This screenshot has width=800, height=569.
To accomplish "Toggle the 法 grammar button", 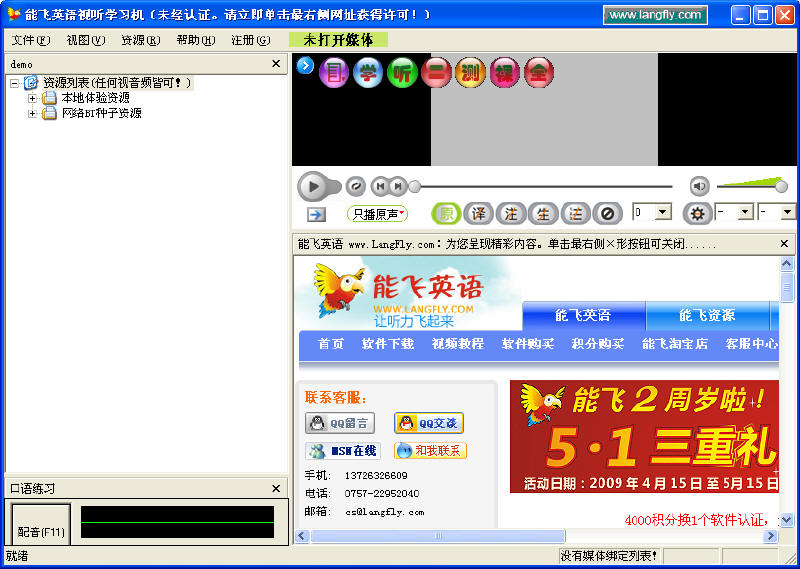I will (x=575, y=214).
